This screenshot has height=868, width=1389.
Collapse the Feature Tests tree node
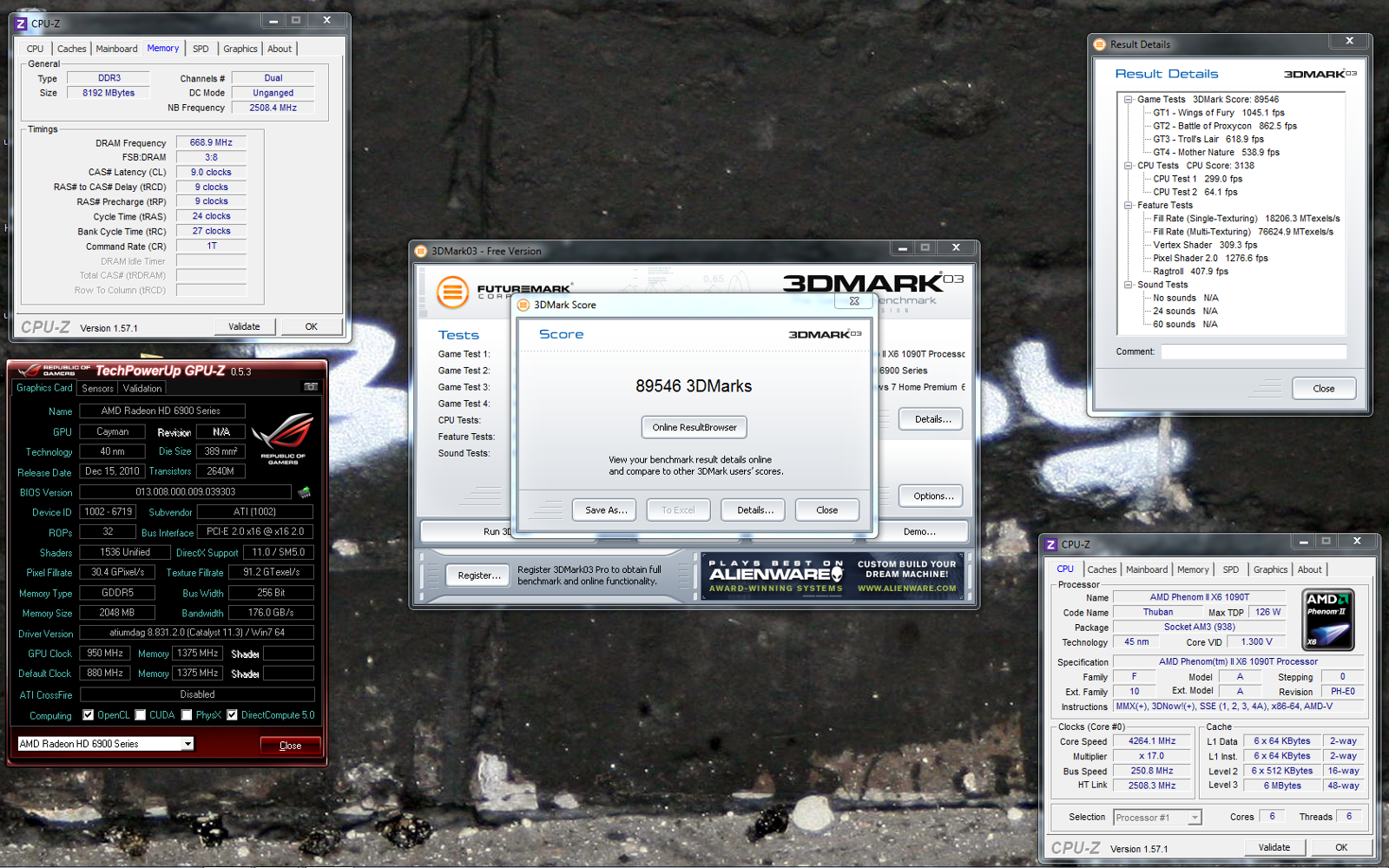coord(1128,206)
